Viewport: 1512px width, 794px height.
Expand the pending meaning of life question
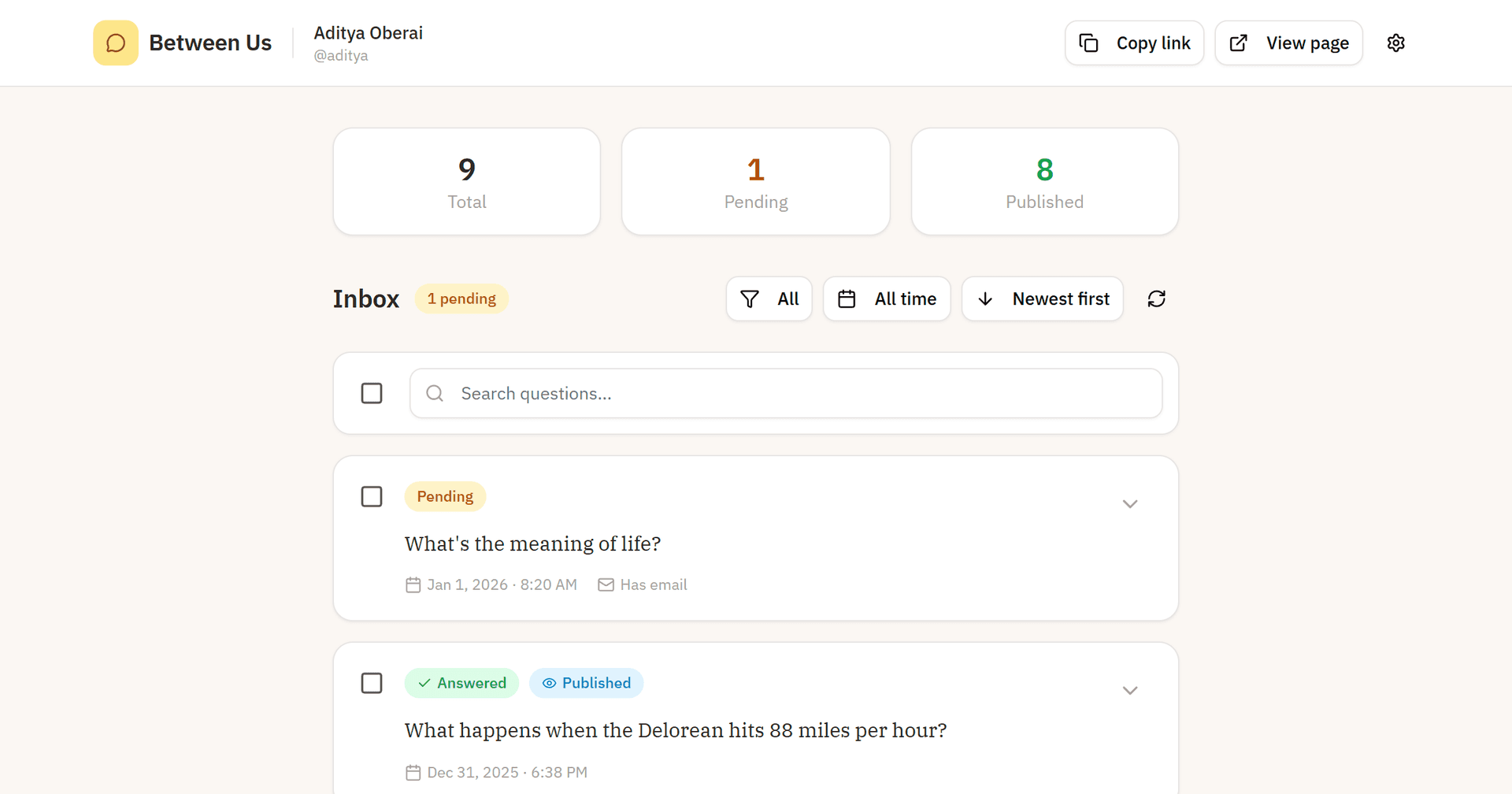(x=1129, y=504)
